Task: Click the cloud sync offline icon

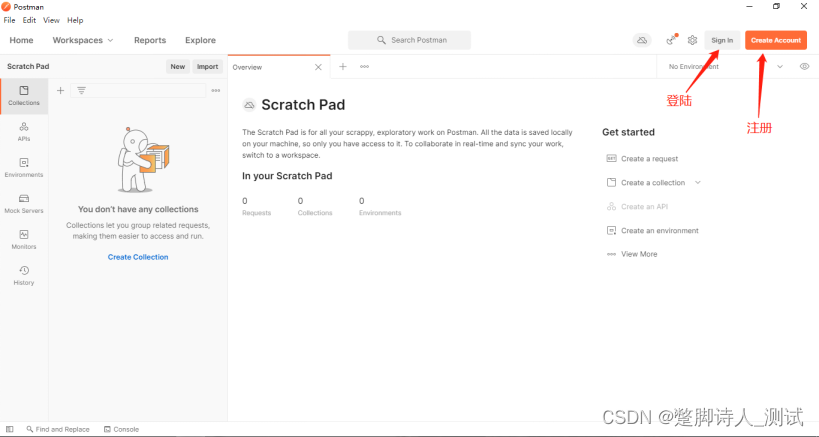Action: pyautogui.click(x=642, y=40)
